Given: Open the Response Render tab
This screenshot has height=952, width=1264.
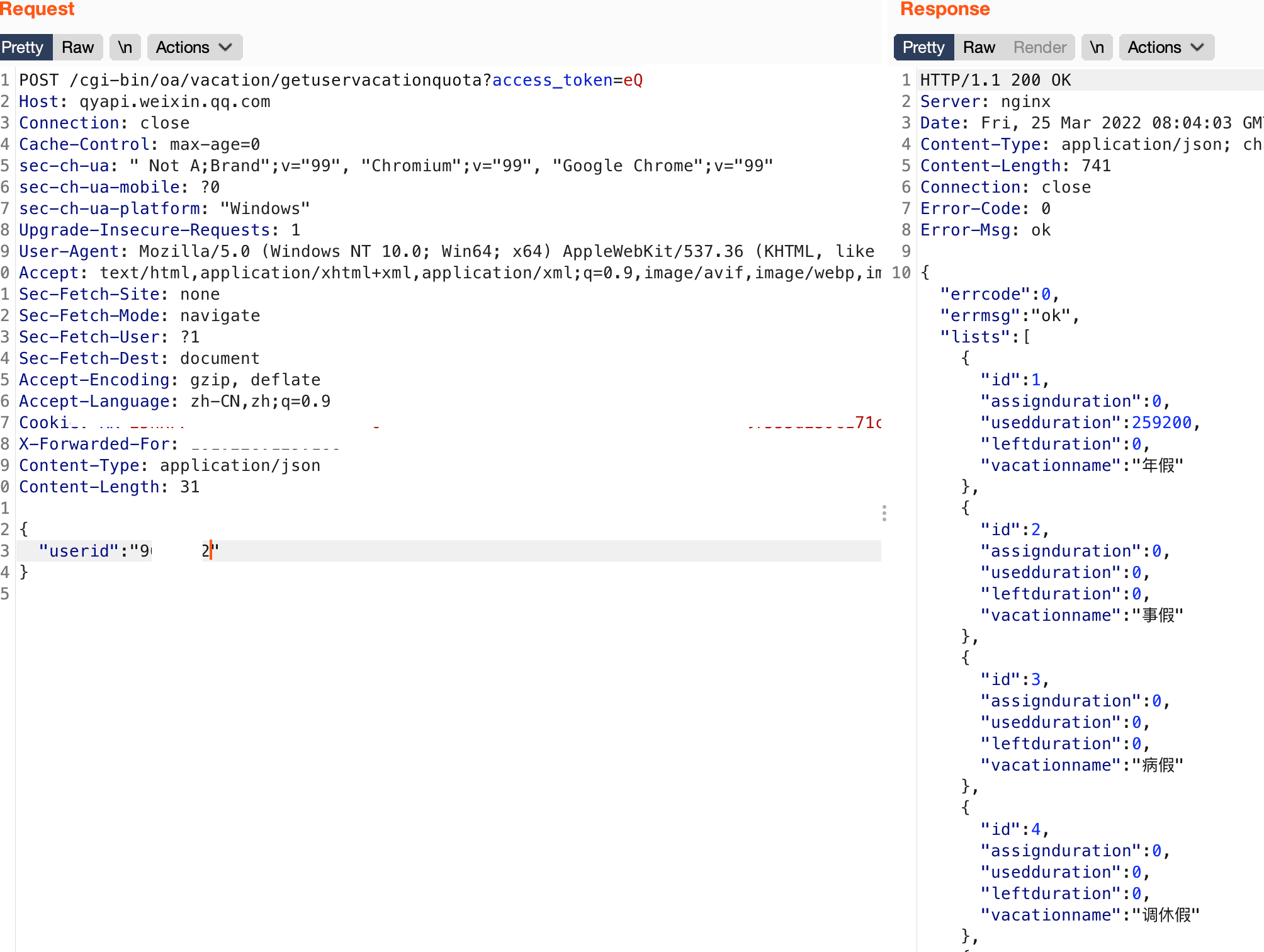Looking at the screenshot, I should pos(1039,47).
